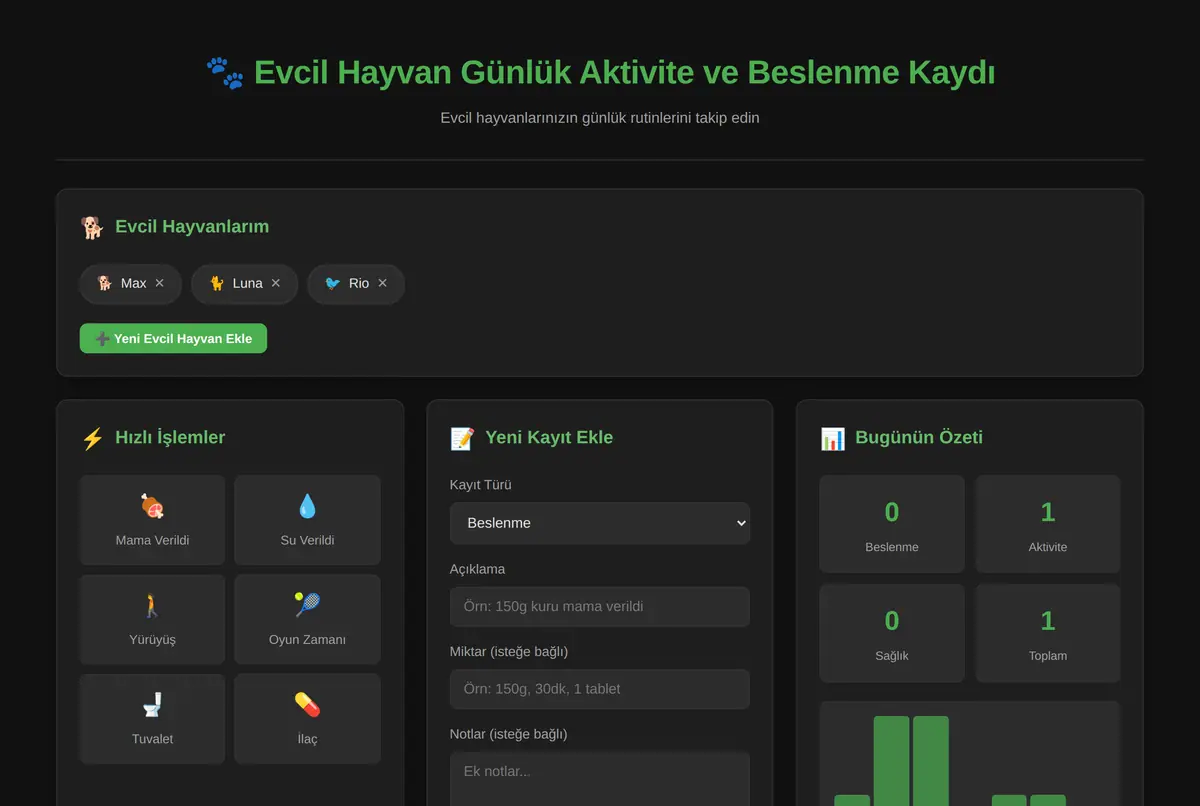Click the 'Kayıt Türü' field label
Viewport: 1200px width, 806px height.
(x=481, y=485)
